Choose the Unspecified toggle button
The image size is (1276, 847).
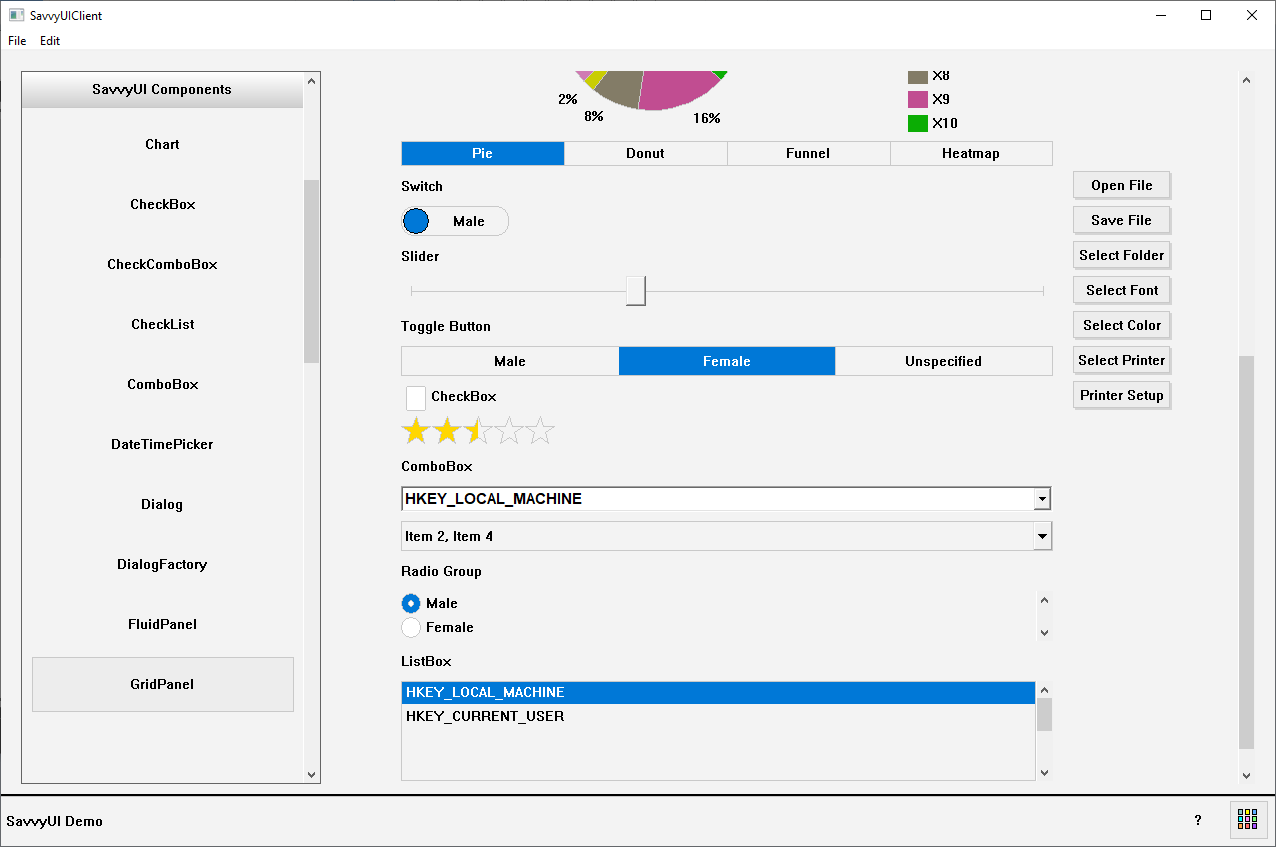[x=943, y=361]
